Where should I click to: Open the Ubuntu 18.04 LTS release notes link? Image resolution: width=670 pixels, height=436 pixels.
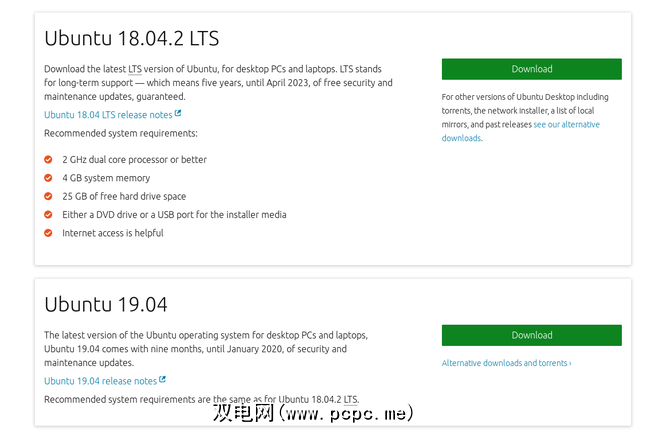(108, 115)
